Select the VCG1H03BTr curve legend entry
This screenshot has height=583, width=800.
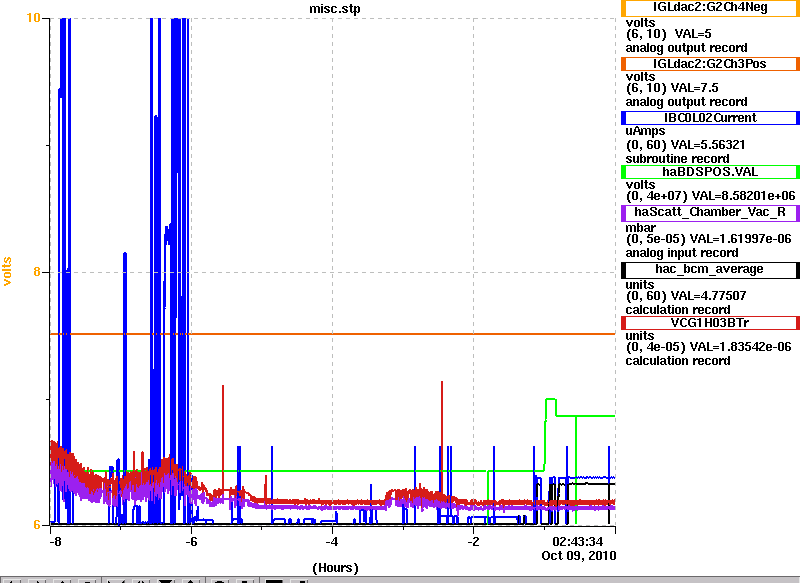point(710,323)
